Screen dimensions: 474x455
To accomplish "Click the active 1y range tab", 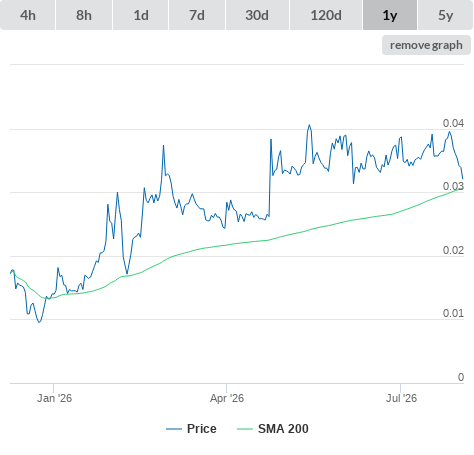I will [x=390, y=15].
